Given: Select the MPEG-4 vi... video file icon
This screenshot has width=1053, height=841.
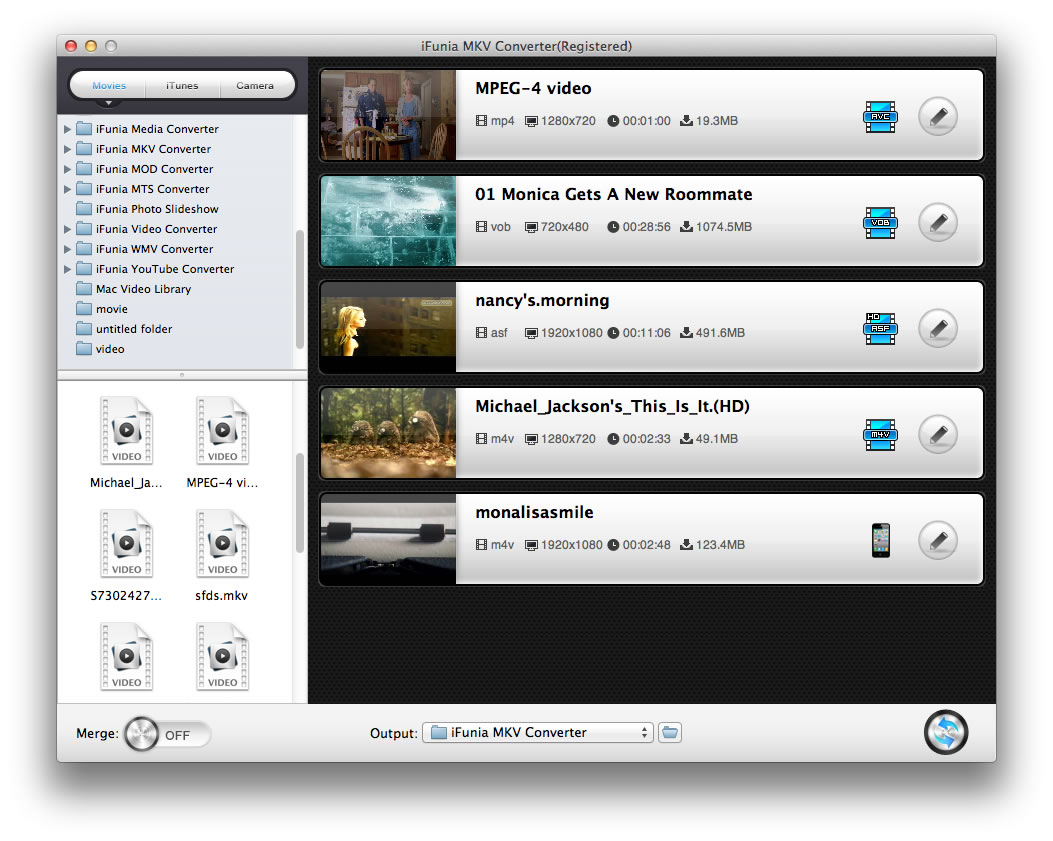Looking at the screenshot, I should pyautogui.click(x=222, y=431).
